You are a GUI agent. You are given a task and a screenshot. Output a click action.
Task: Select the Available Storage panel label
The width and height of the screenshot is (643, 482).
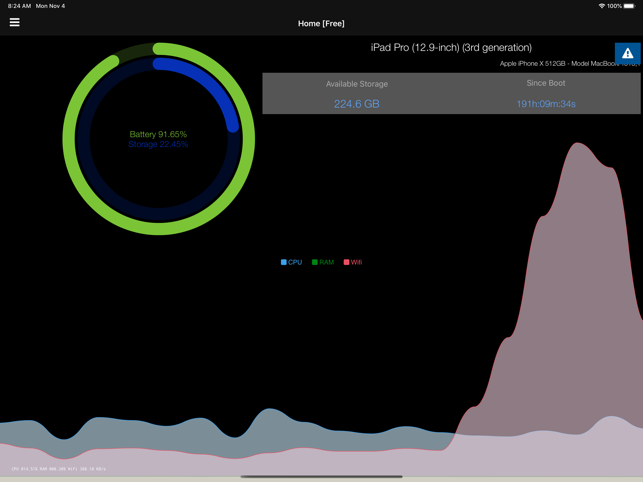(x=357, y=84)
